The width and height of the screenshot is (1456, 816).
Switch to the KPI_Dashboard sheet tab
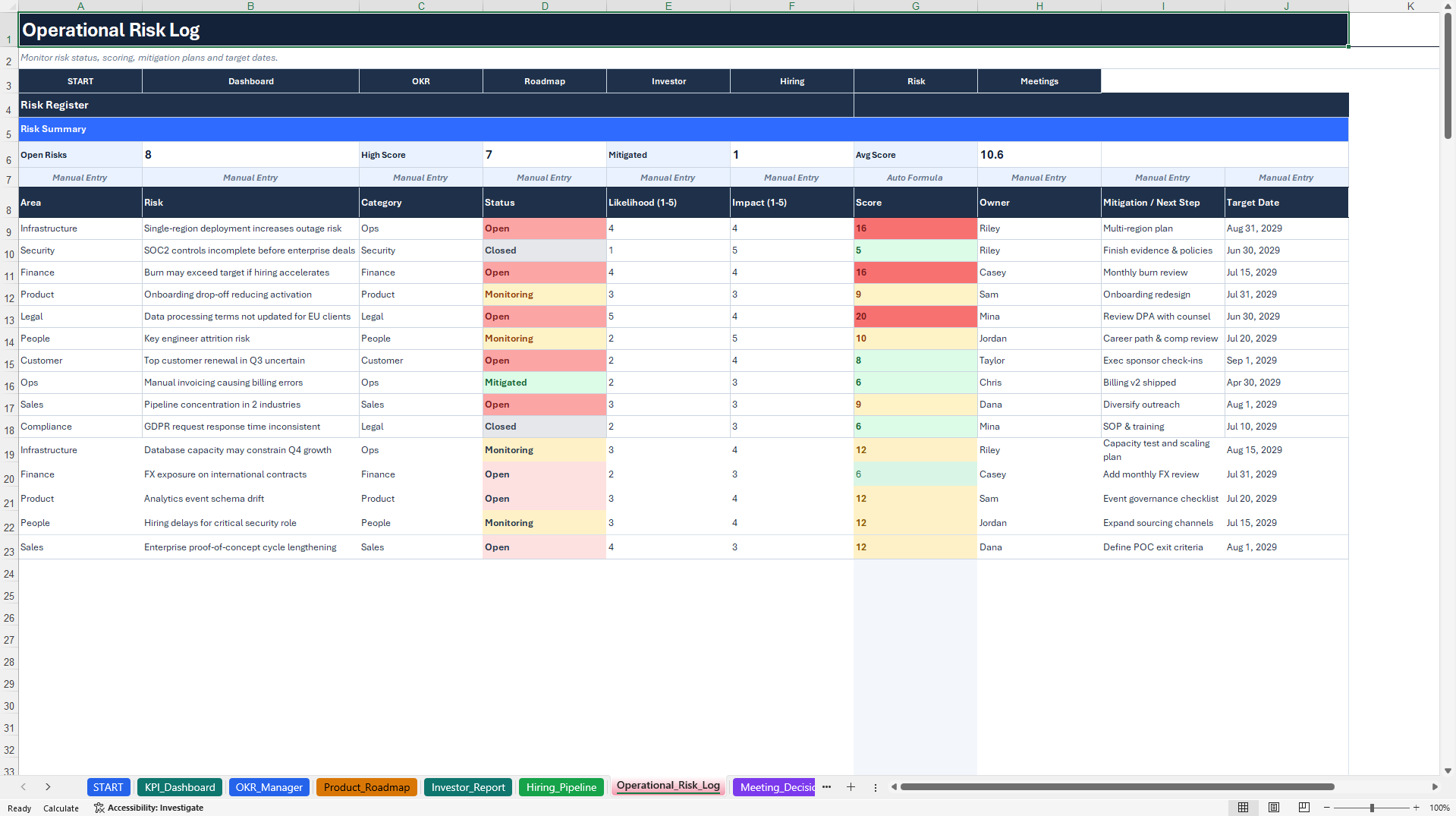pos(180,787)
